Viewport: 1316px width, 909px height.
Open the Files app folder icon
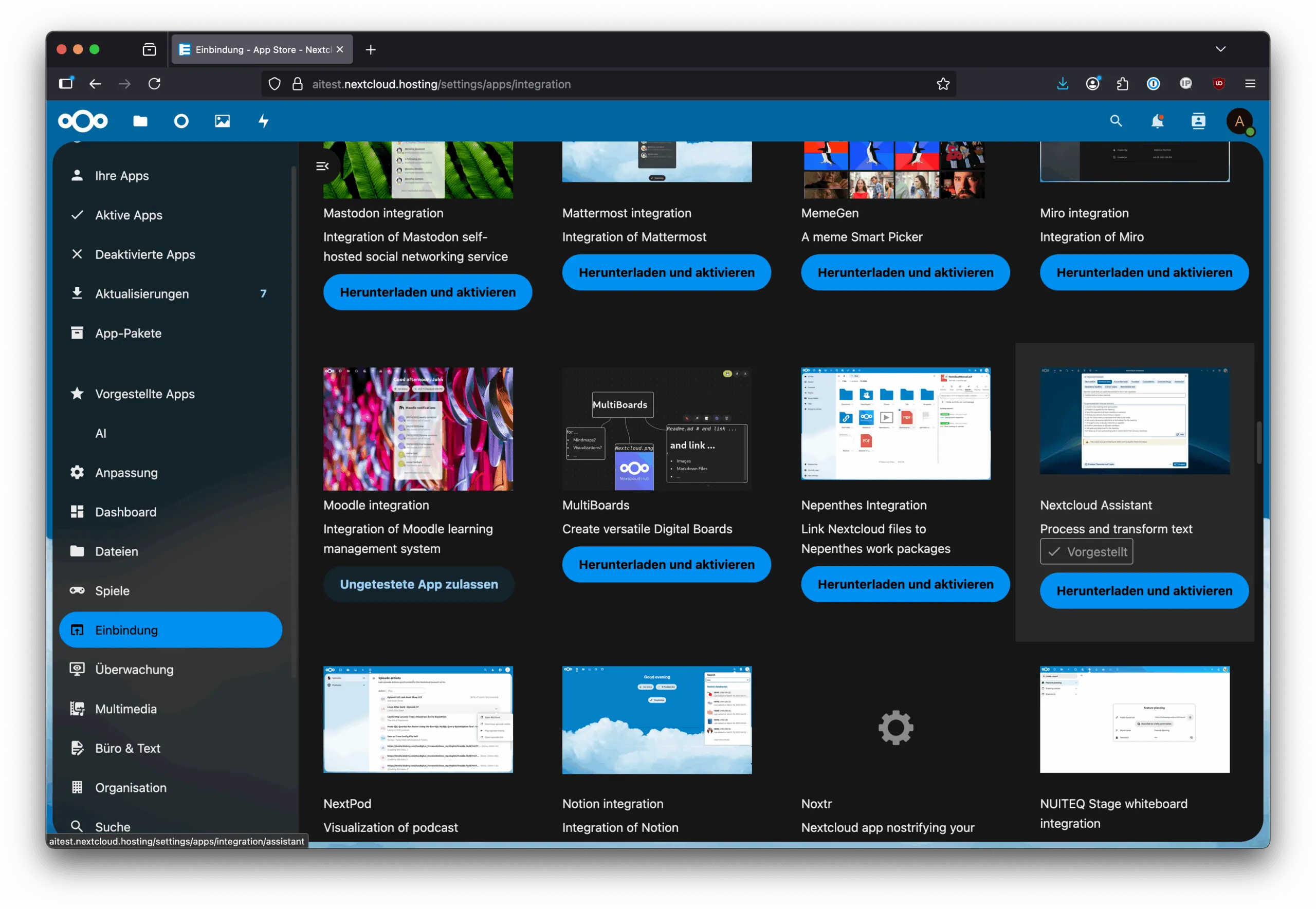pos(140,121)
